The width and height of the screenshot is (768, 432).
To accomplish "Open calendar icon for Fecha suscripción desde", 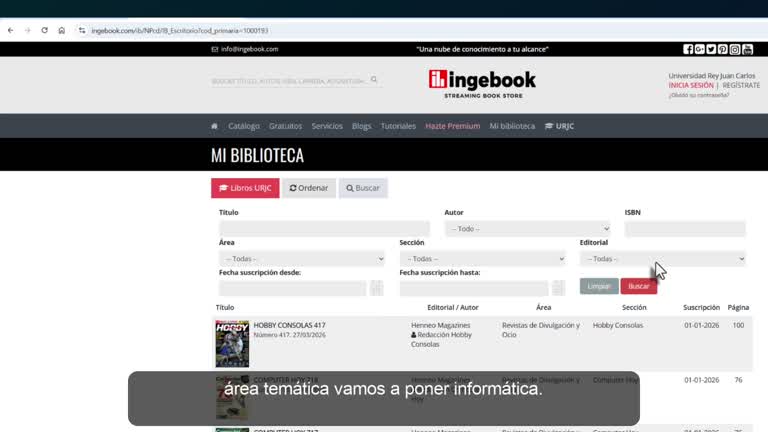I will 376,288.
